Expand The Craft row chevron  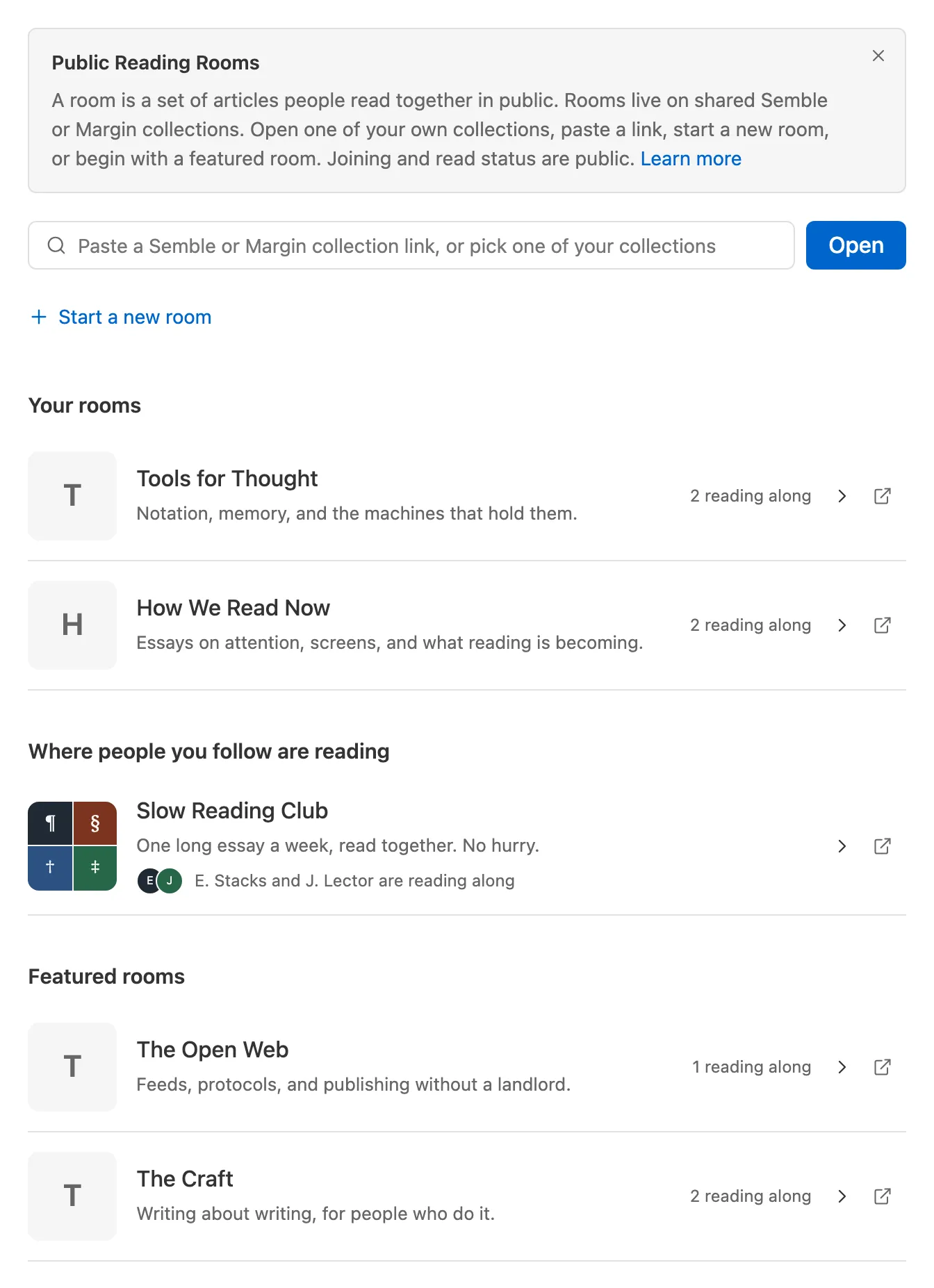tap(842, 1196)
